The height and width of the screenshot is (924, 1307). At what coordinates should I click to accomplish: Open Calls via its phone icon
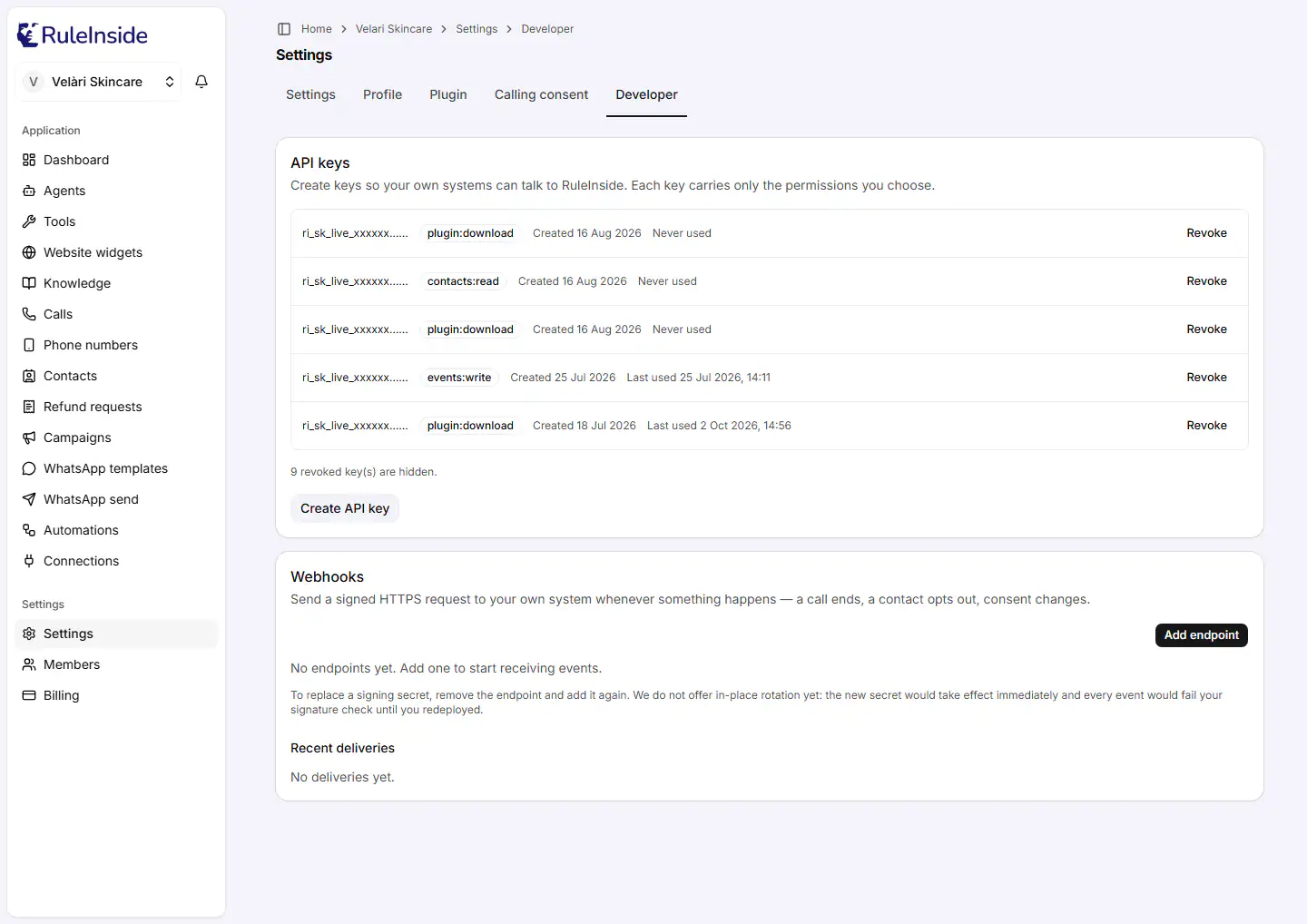click(29, 314)
